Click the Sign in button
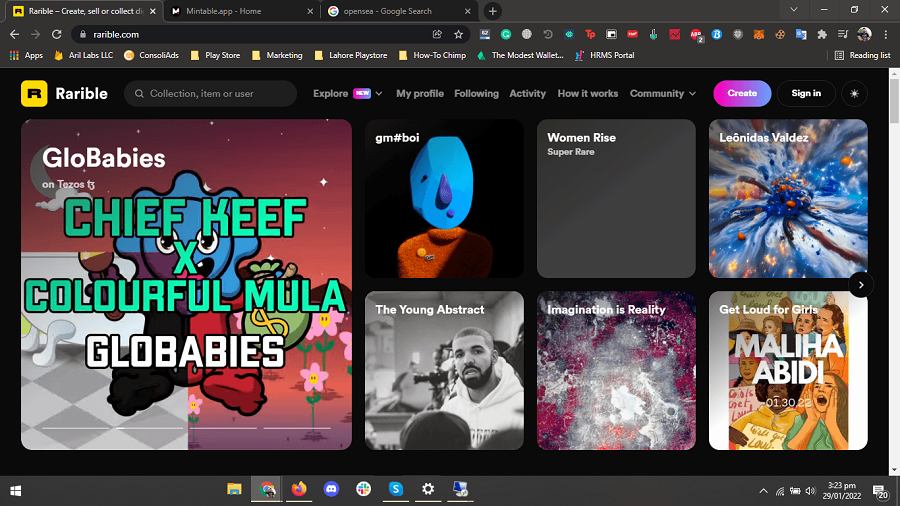Screen dimensions: 900x506 tap(806, 94)
